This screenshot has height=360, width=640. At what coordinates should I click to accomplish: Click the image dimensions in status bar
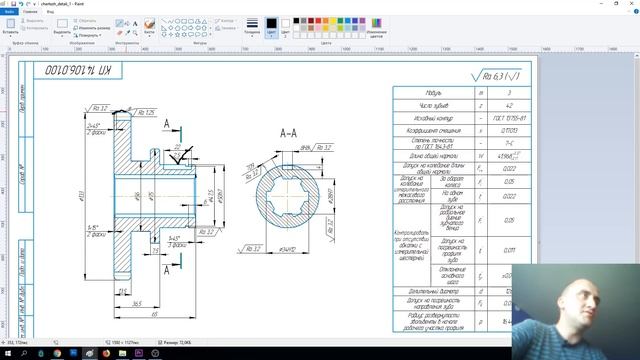[x=122, y=342]
